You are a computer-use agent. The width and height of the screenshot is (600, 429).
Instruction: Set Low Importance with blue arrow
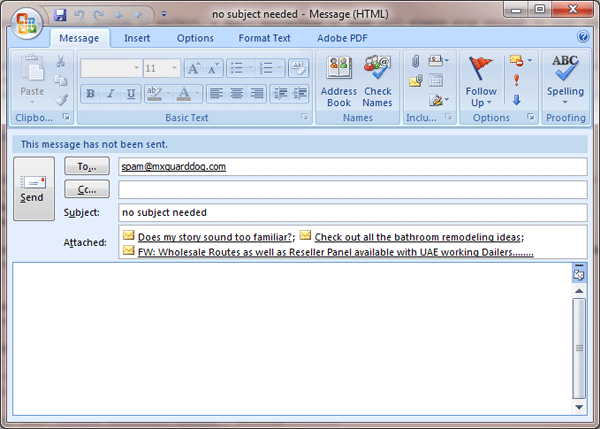pyautogui.click(x=516, y=100)
